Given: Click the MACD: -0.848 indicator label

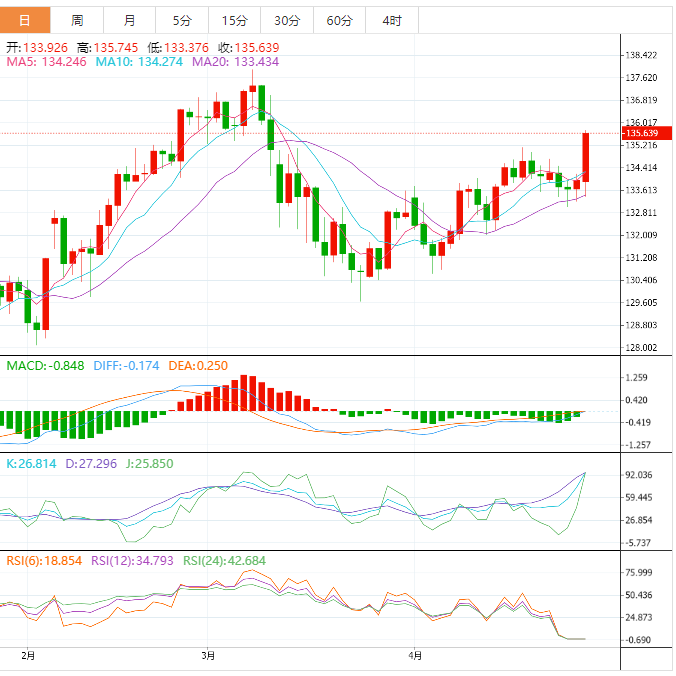Looking at the screenshot, I should pos(45,367).
